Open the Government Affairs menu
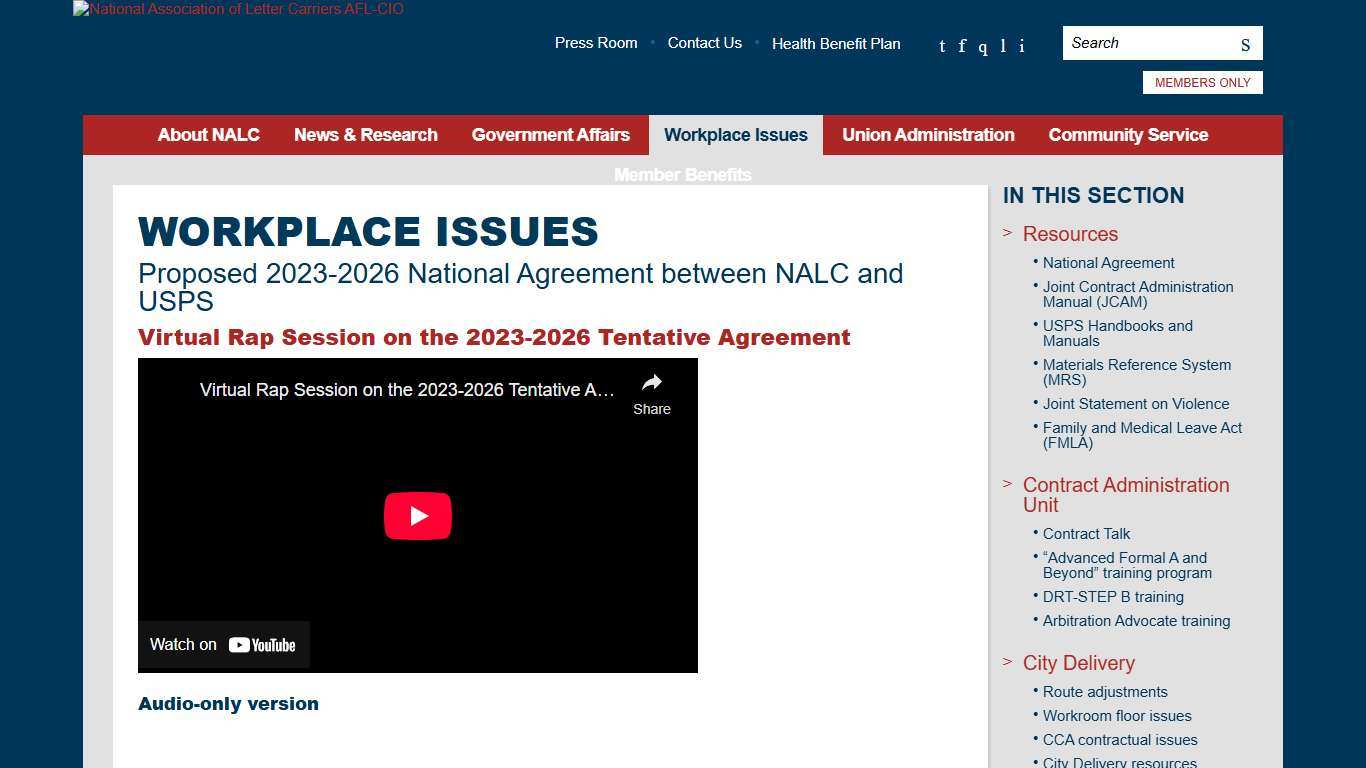The height and width of the screenshot is (768, 1366). tap(551, 135)
